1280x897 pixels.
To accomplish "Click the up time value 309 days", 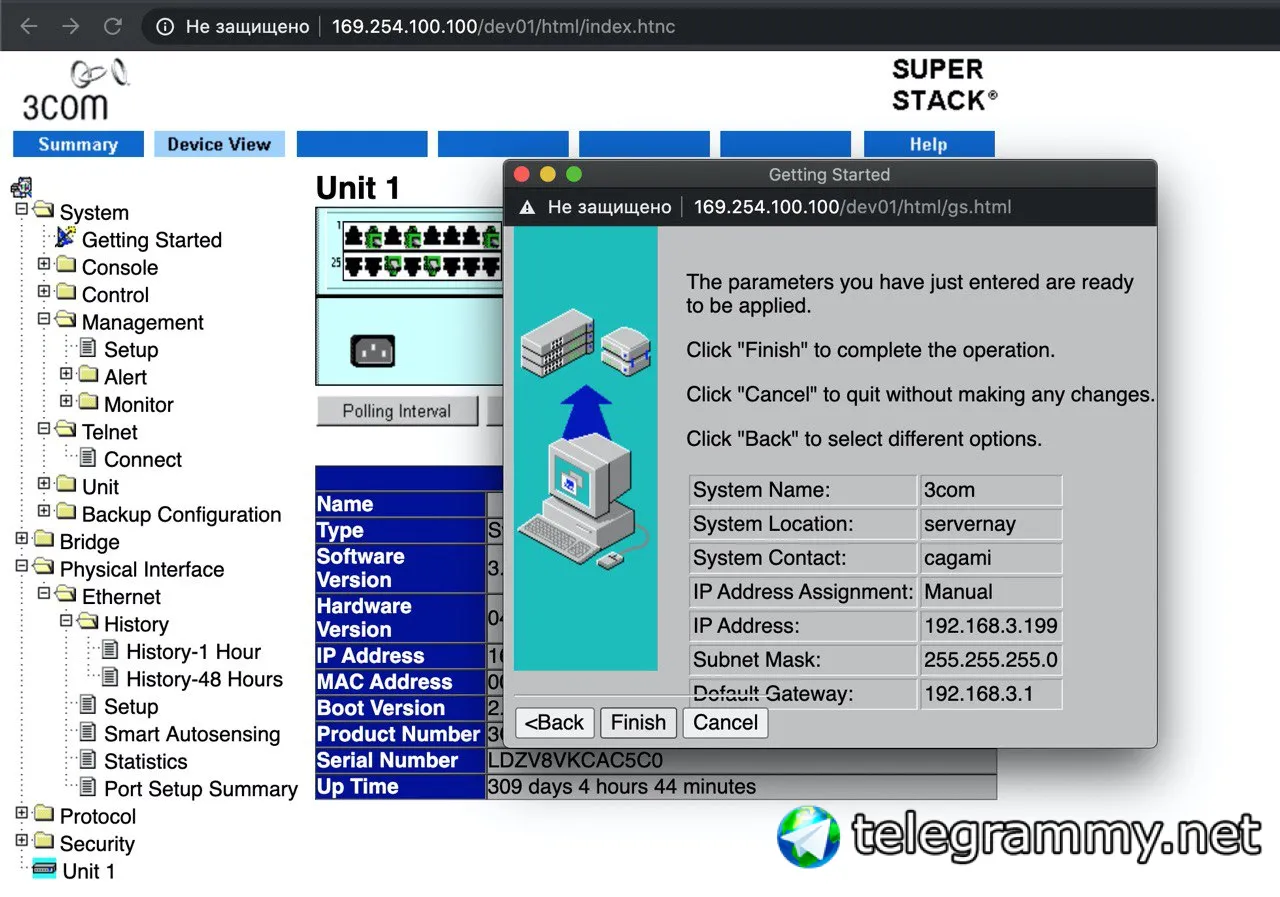I will [x=621, y=787].
